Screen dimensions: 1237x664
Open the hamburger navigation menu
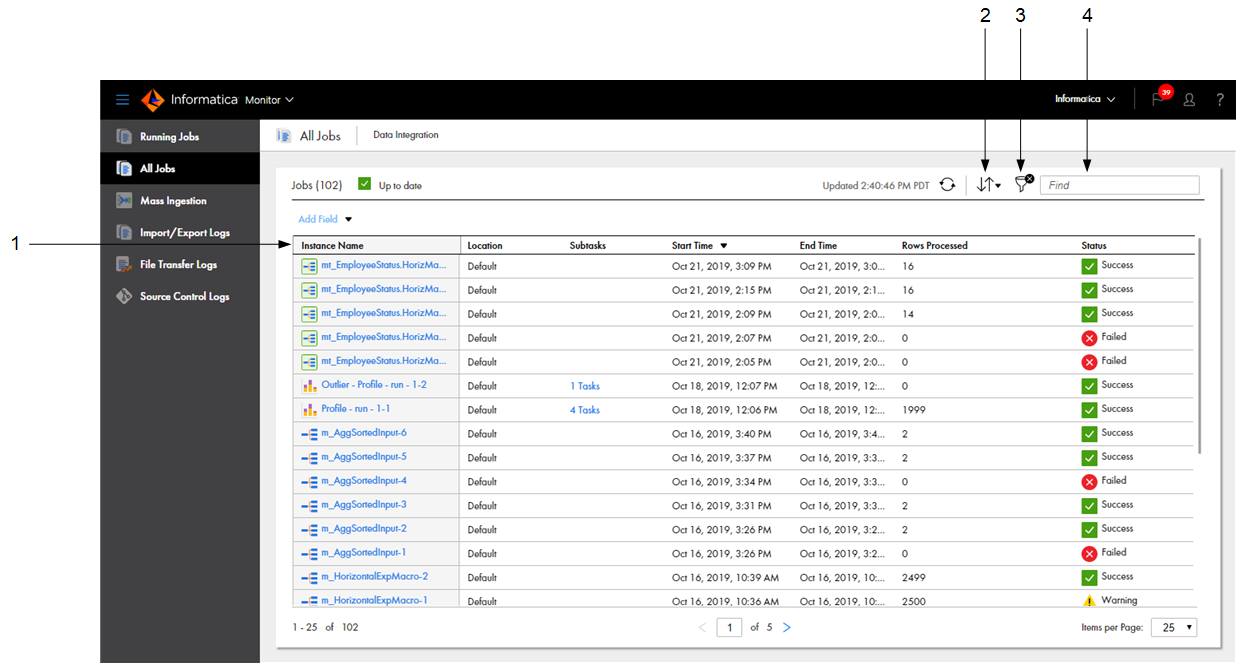[x=122, y=100]
